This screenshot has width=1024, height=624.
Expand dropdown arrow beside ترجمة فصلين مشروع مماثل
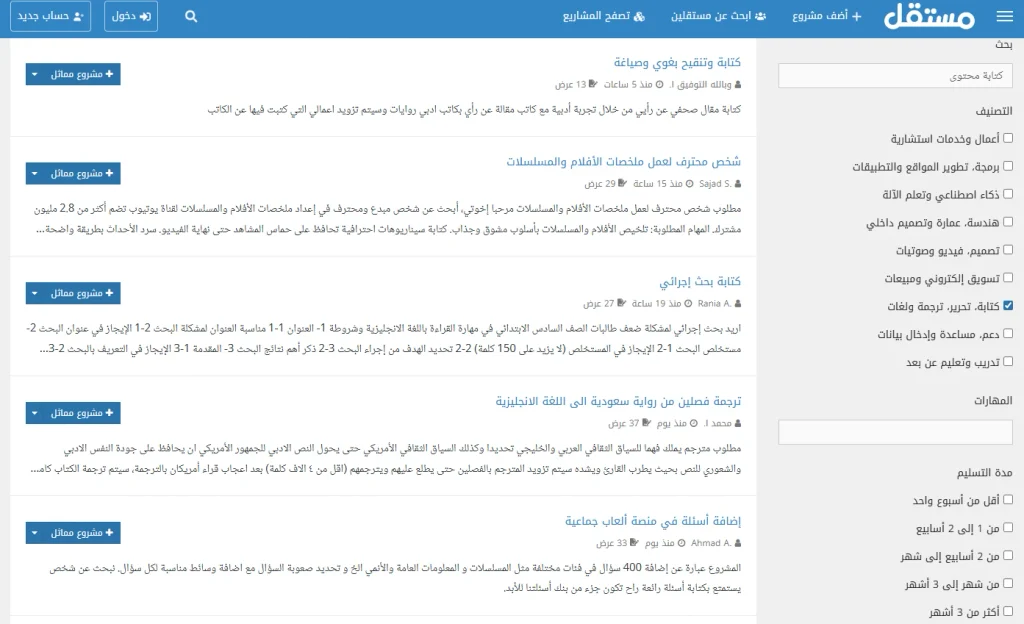35,413
